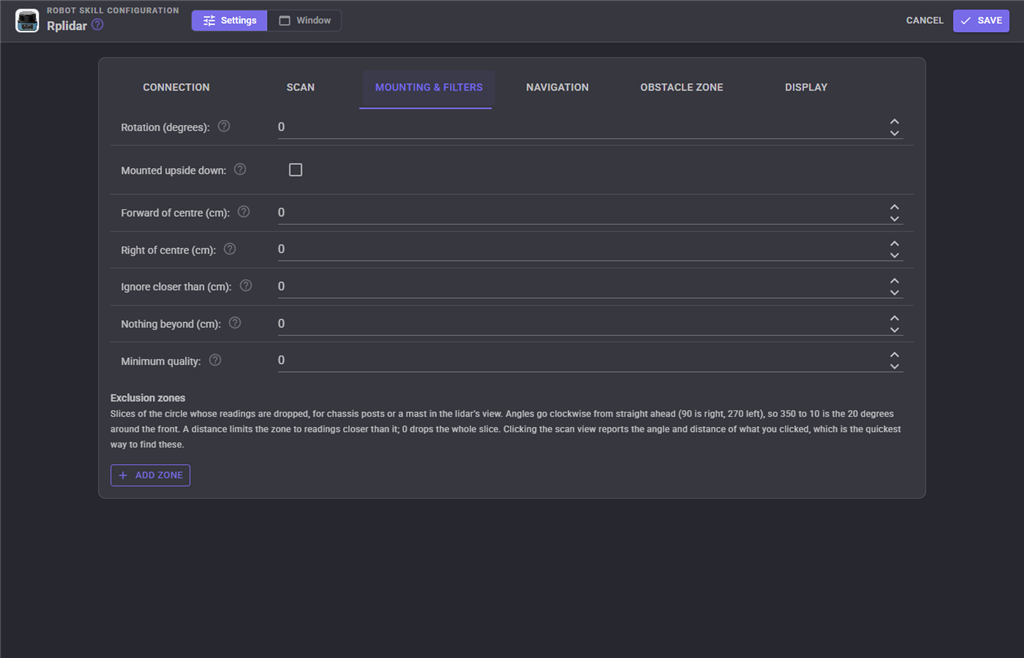The height and width of the screenshot is (658, 1024).
Task: View help for Nothing beyond
Action: (235, 322)
